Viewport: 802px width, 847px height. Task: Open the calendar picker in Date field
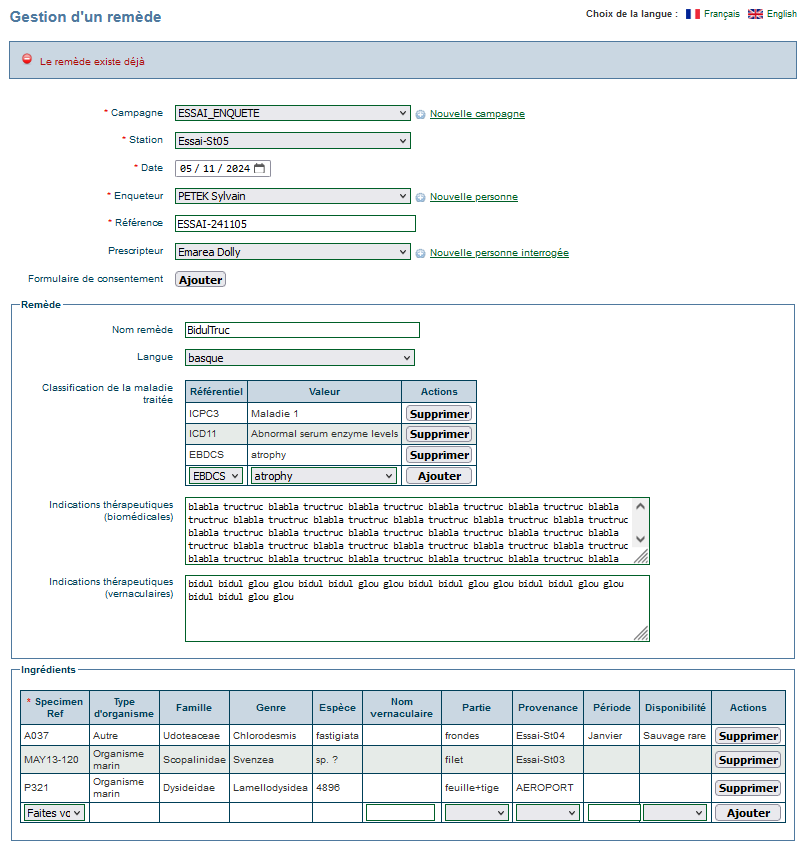point(259,169)
